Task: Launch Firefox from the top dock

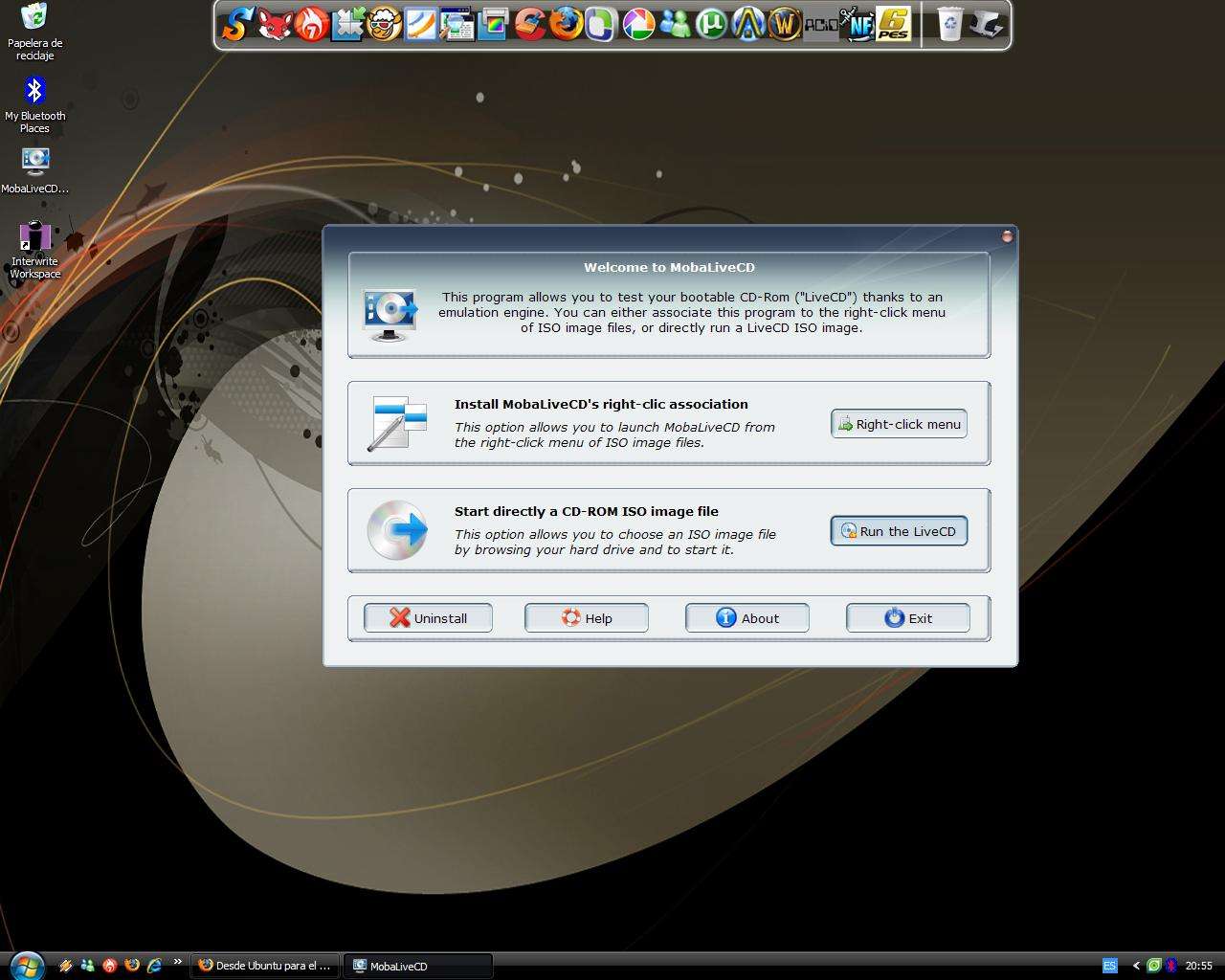Action: pos(566,24)
